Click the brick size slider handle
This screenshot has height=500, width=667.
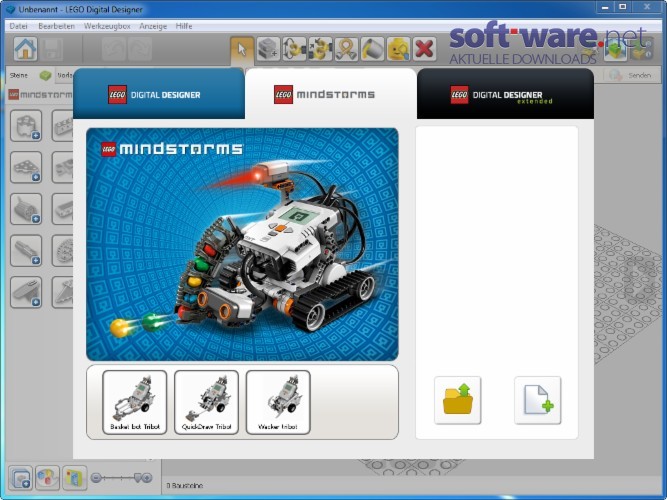(137, 477)
